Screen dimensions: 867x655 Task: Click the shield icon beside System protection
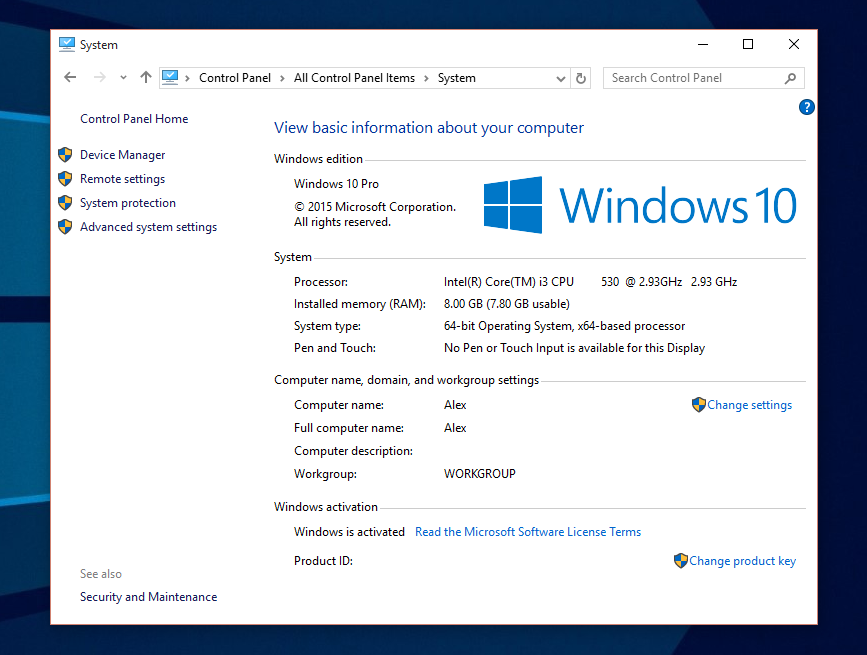tap(65, 203)
